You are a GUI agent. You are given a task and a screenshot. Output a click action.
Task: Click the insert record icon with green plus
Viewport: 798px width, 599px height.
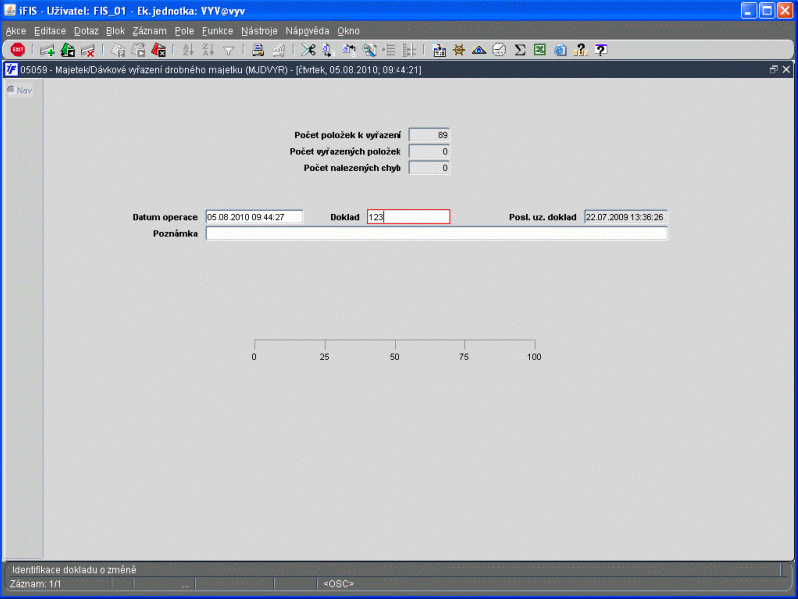click(x=47, y=50)
